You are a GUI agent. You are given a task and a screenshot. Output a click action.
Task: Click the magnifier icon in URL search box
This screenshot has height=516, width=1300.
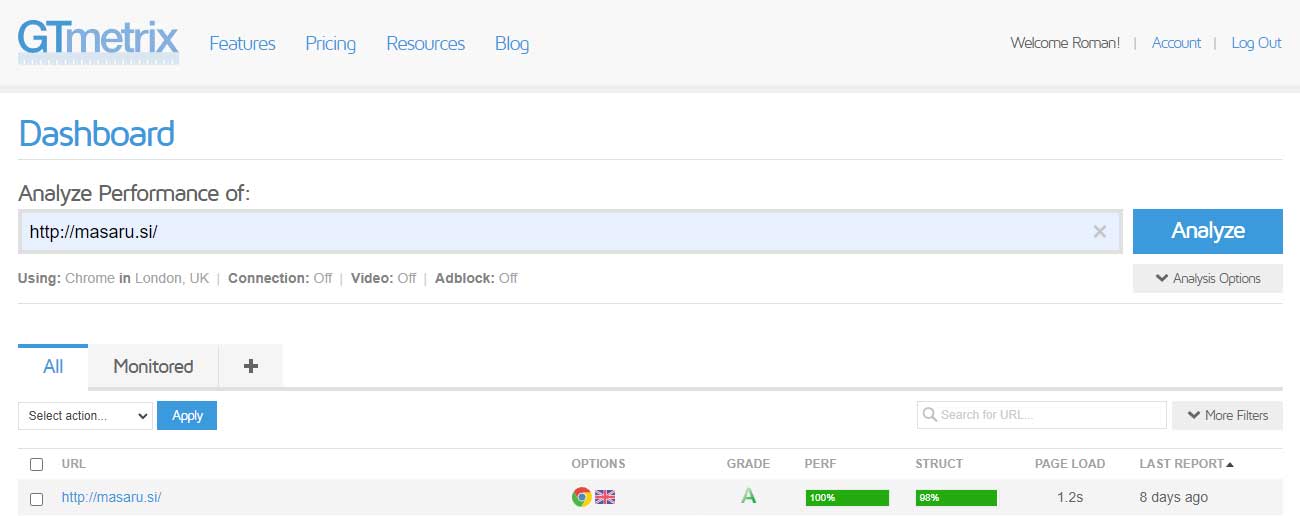click(930, 415)
